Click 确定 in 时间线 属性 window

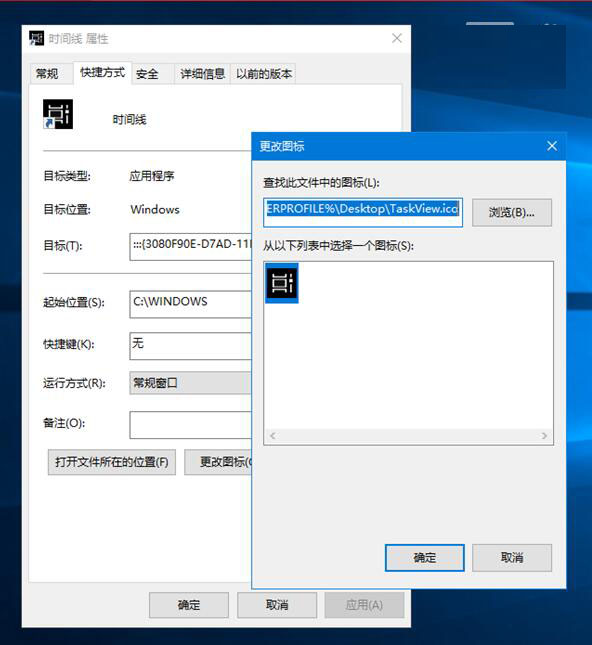[189, 605]
